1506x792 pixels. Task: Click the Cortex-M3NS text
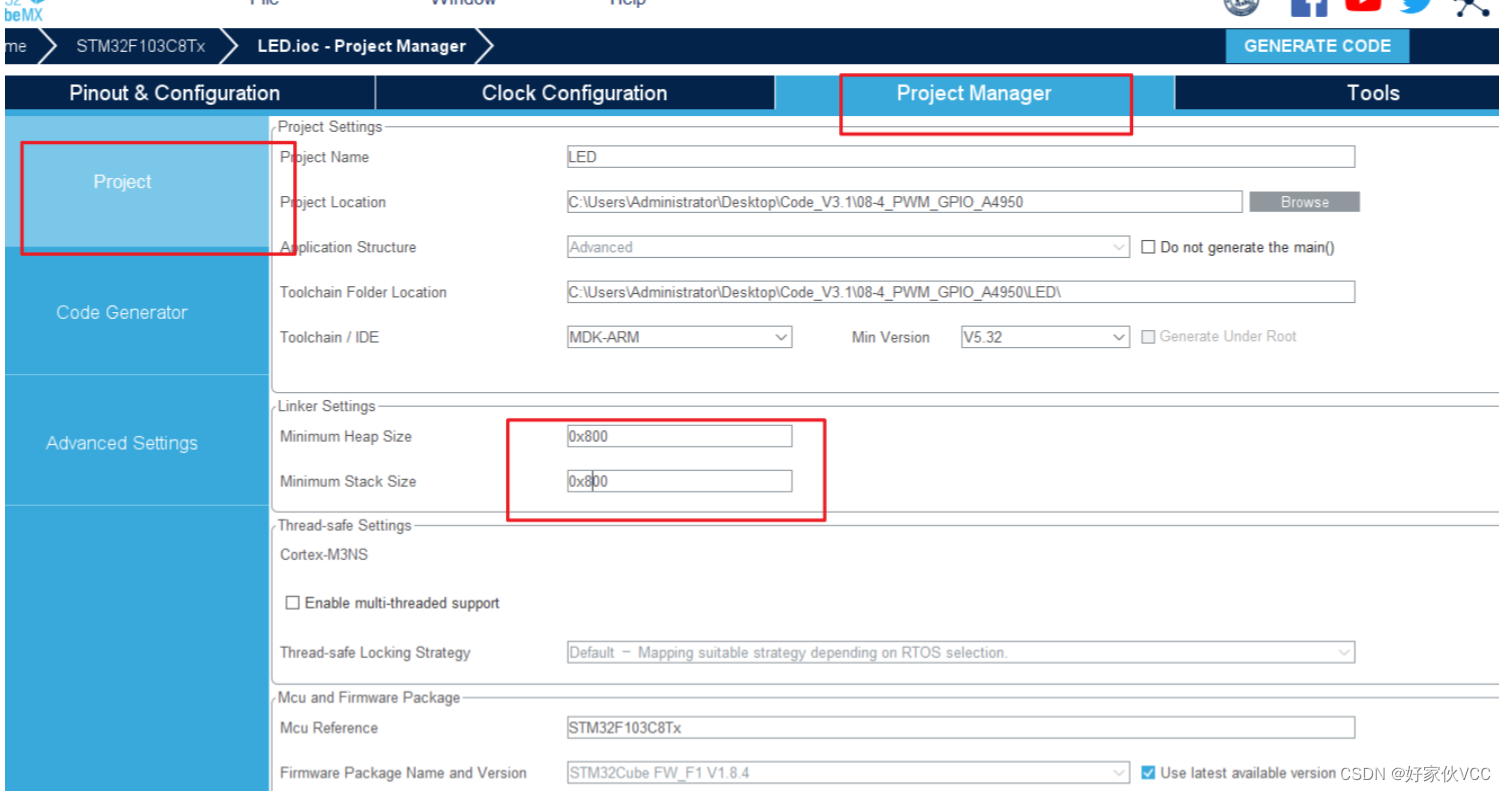point(324,555)
